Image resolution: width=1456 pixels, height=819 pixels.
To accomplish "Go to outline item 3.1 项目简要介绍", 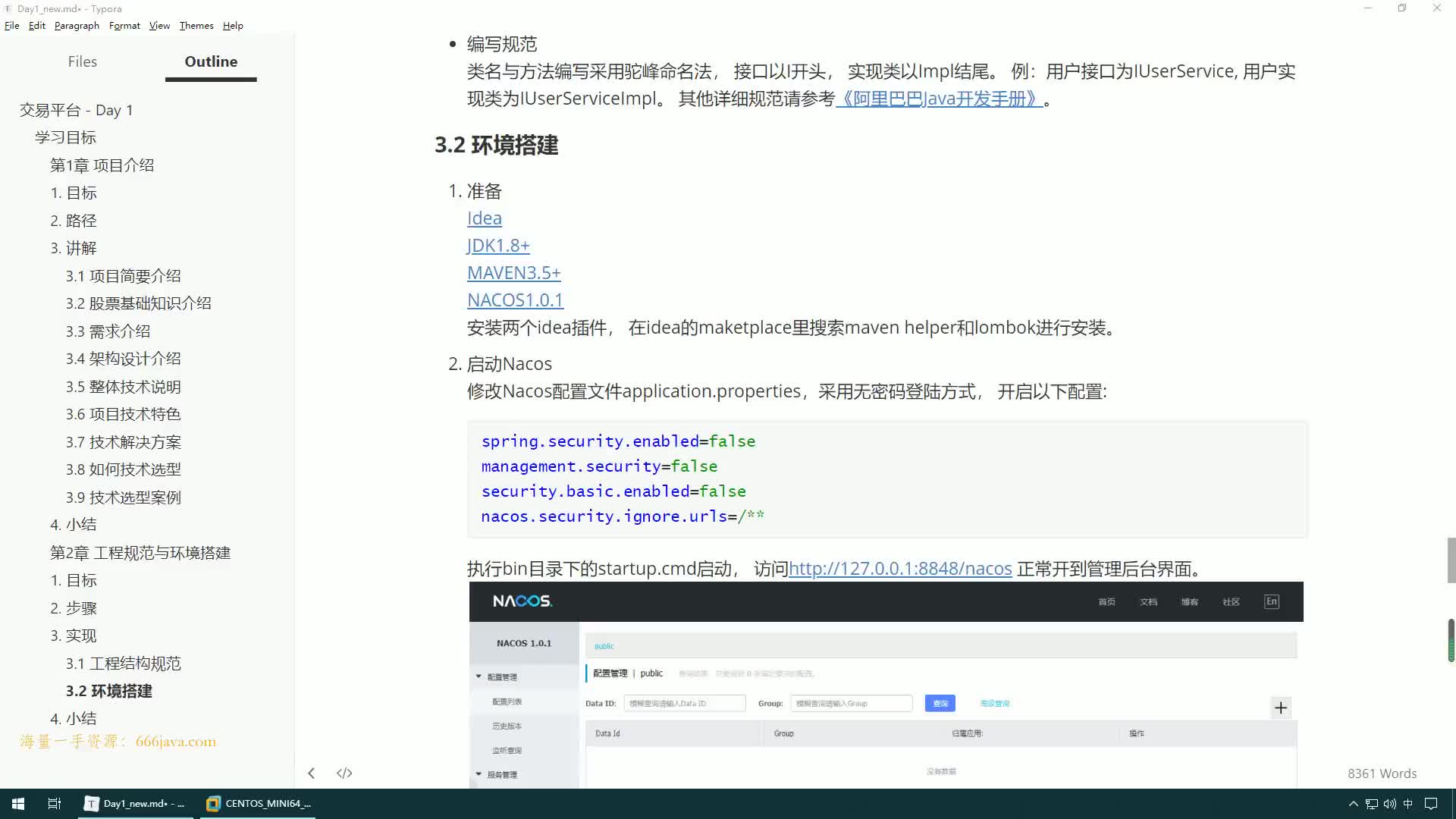I will (x=123, y=276).
